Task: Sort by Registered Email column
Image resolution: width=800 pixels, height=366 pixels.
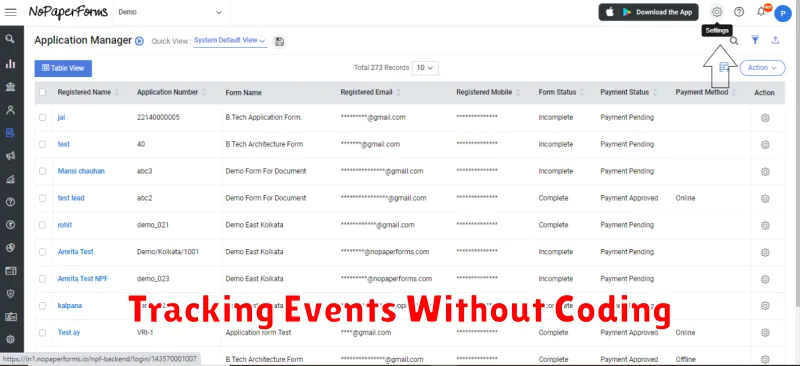Action: tap(398, 92)
